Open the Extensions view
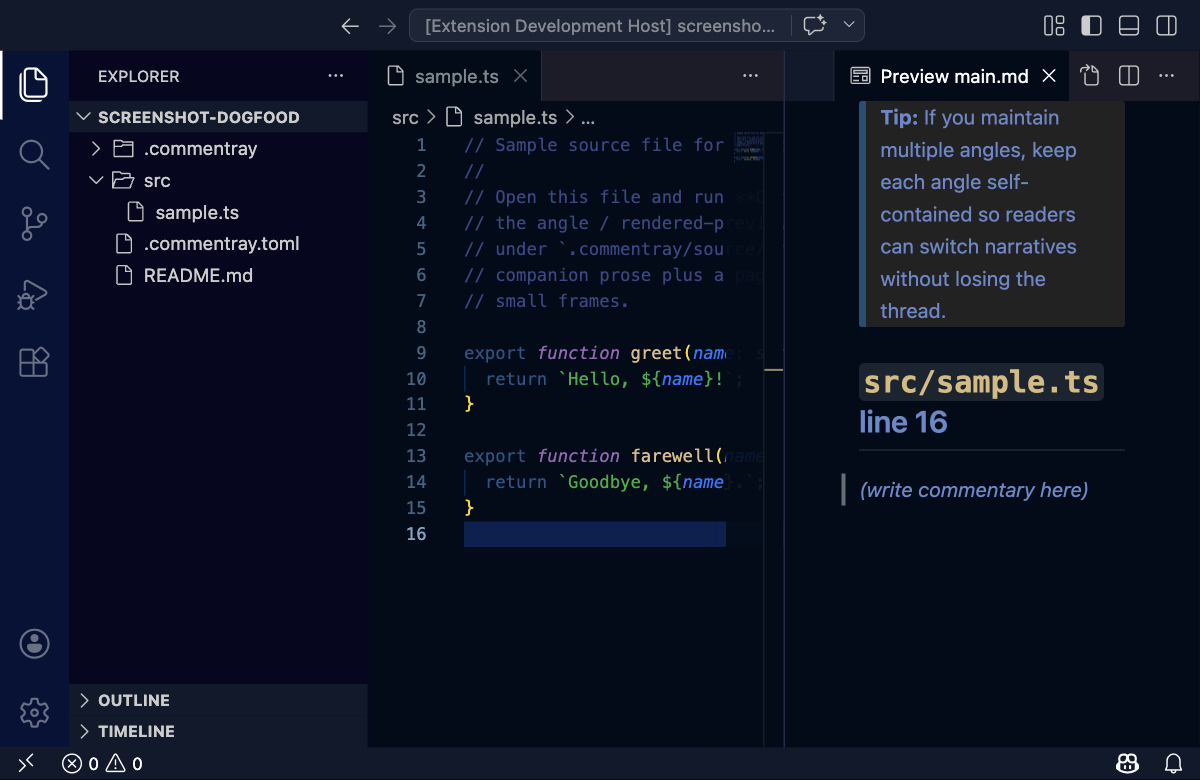 tap(34, 362)
